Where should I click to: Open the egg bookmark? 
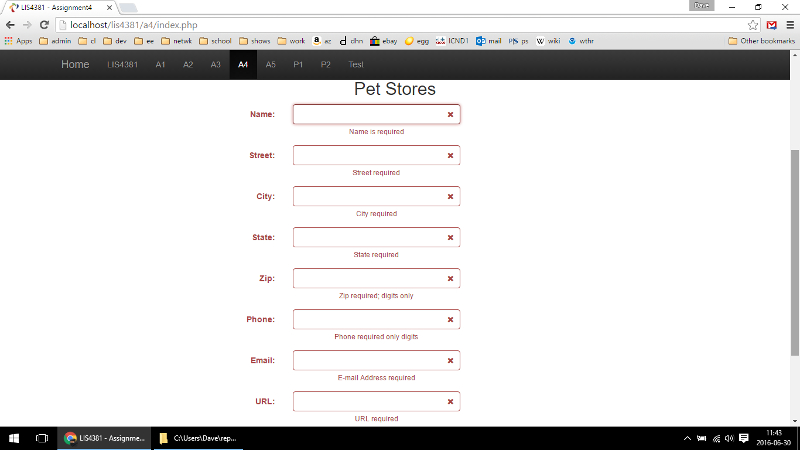pos(417,41)
